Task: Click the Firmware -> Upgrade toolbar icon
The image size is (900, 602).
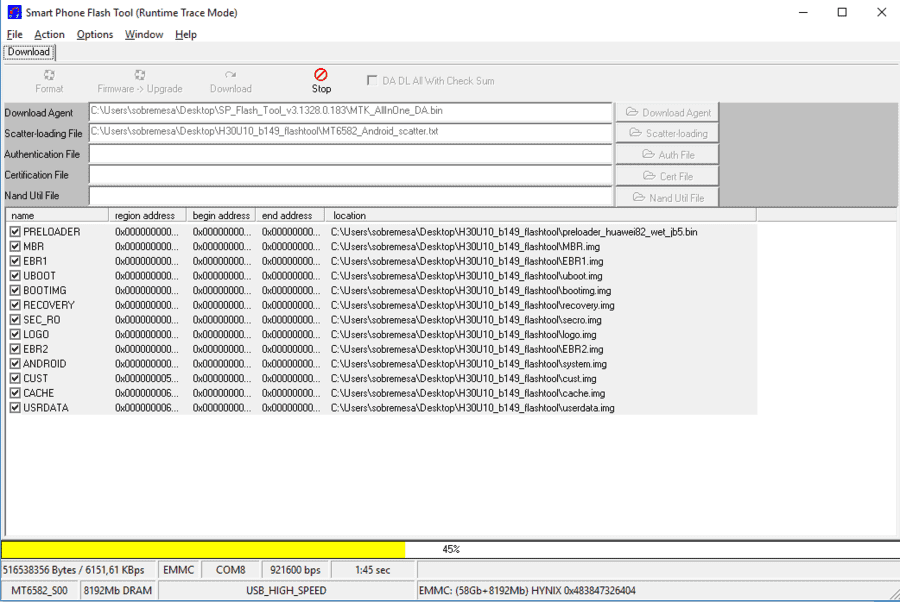Action: click(139, 75)
